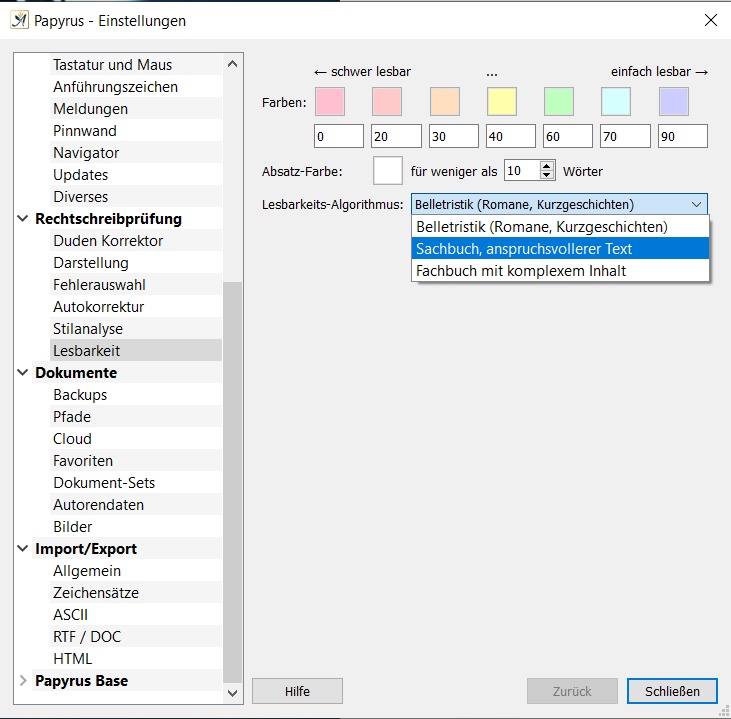The height and width of the screenshot is (719, 731).
Task: Open Dokument-Sets settings
Action: click(136, 483)
